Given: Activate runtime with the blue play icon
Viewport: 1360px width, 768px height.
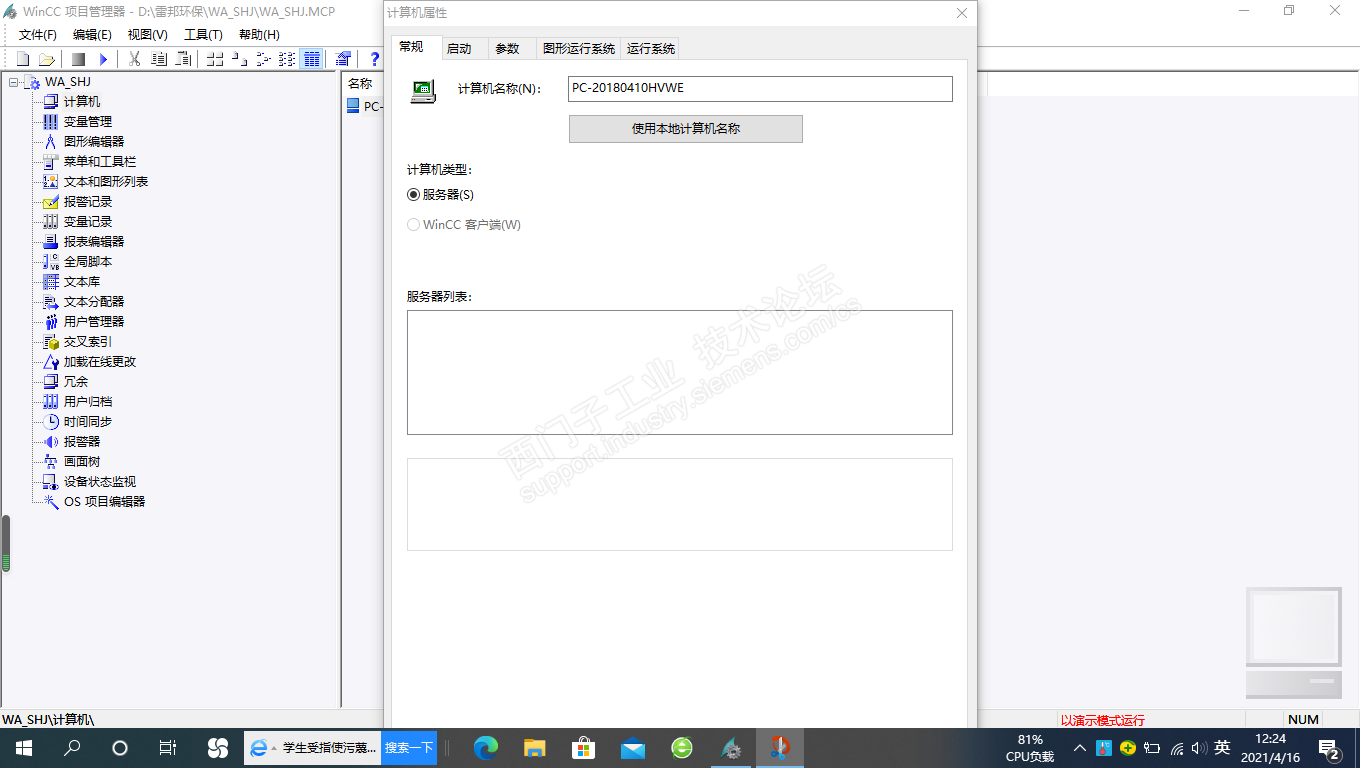Looking at the screenshot, I should pos(102,59).
